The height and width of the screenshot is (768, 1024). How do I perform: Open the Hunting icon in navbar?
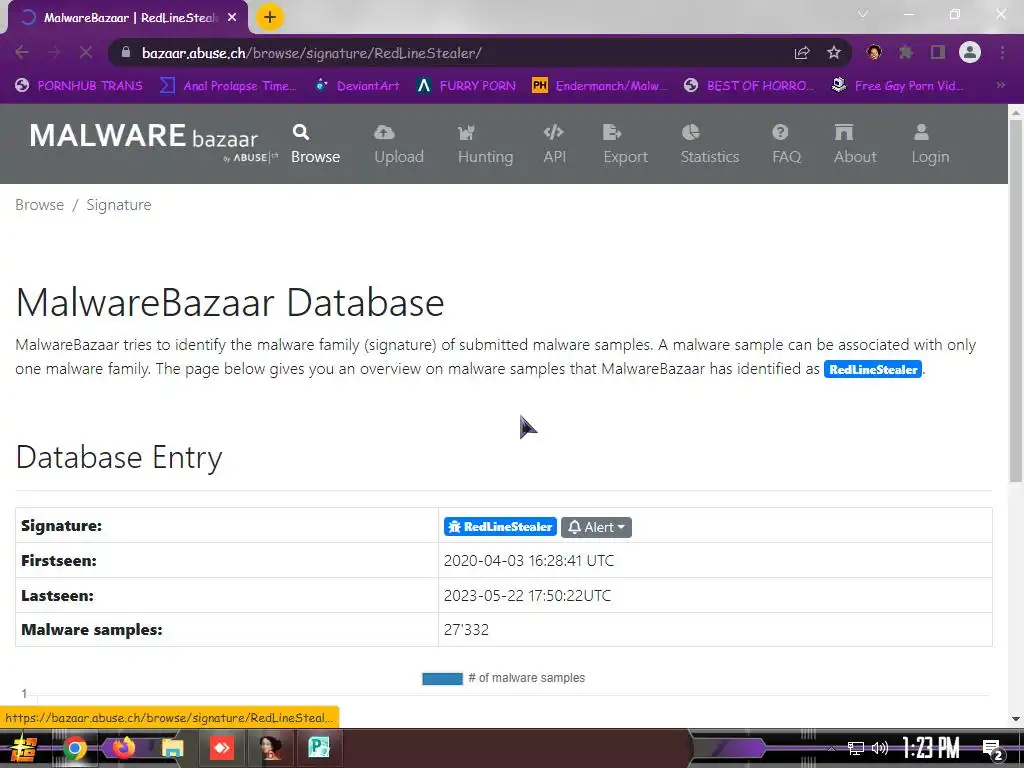coord(466,133)
